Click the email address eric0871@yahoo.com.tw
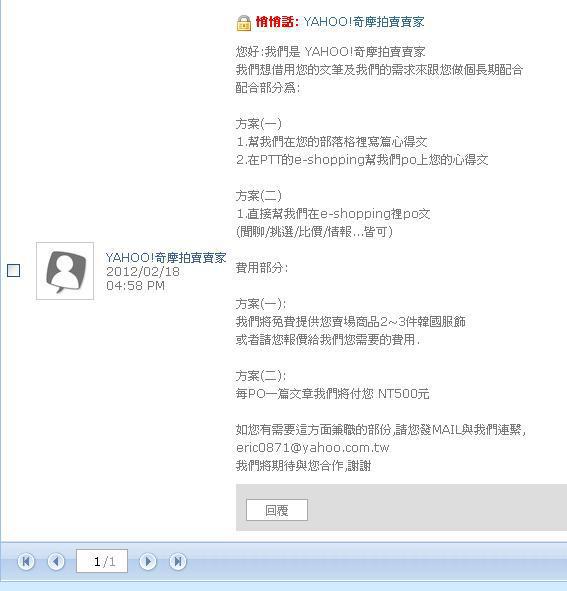567x591 pixels. click(x=313, y=448)
